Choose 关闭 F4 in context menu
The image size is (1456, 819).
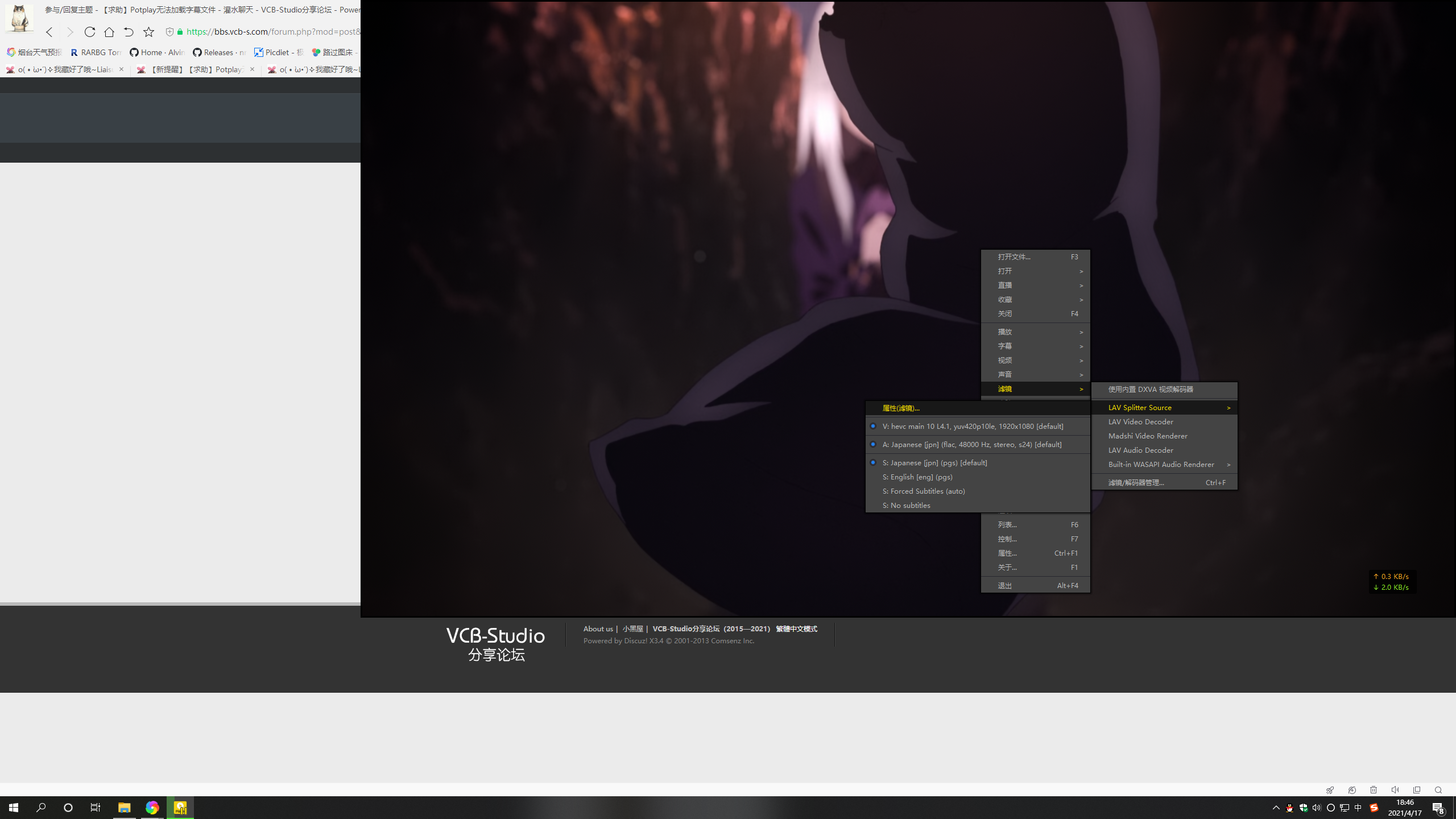tap(1035, 314)
